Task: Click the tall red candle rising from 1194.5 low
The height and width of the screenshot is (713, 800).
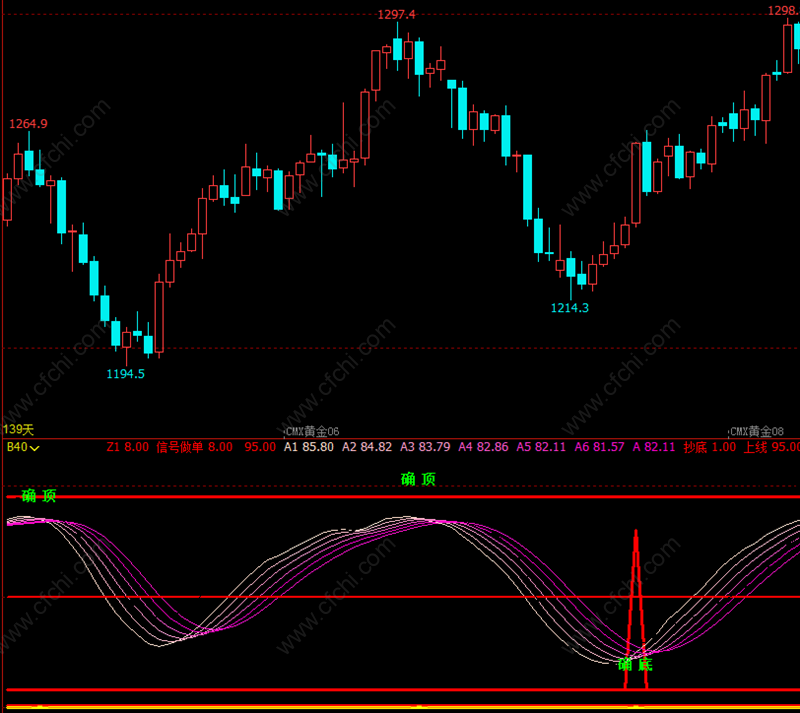Action: tap(159, 316)
